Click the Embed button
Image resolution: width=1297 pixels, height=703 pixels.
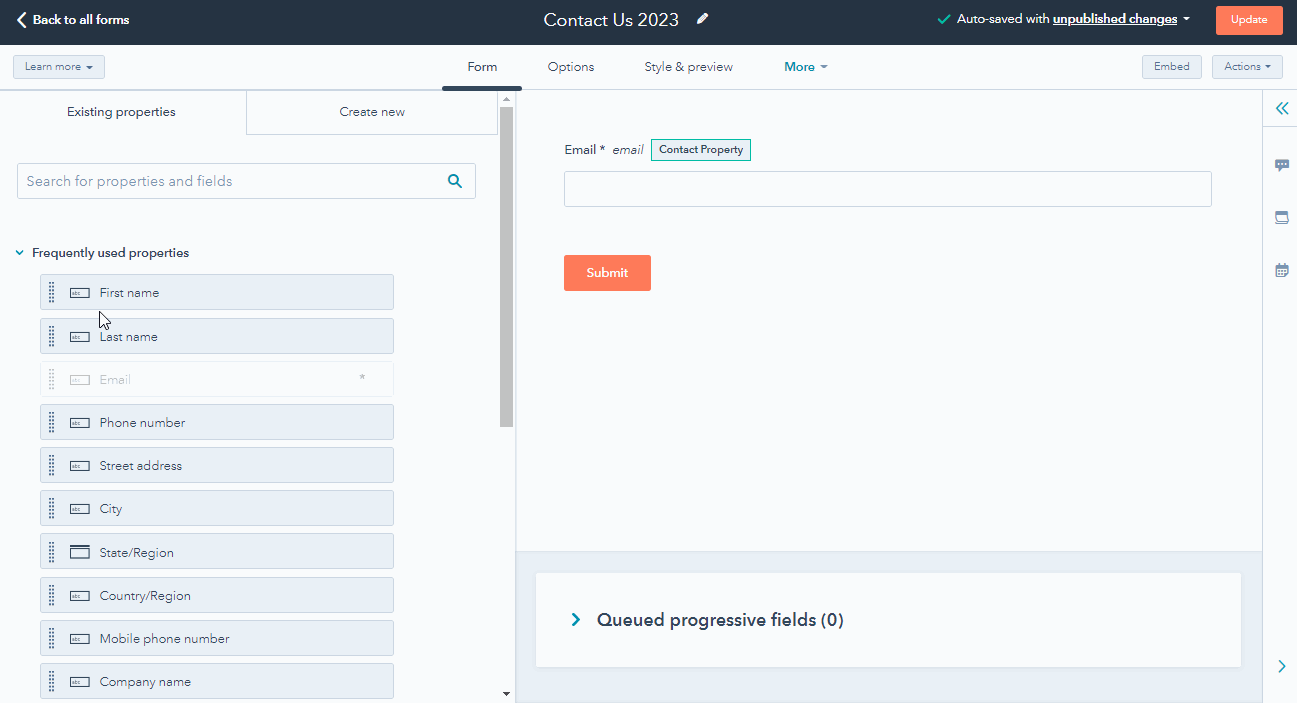[1171, 67]
